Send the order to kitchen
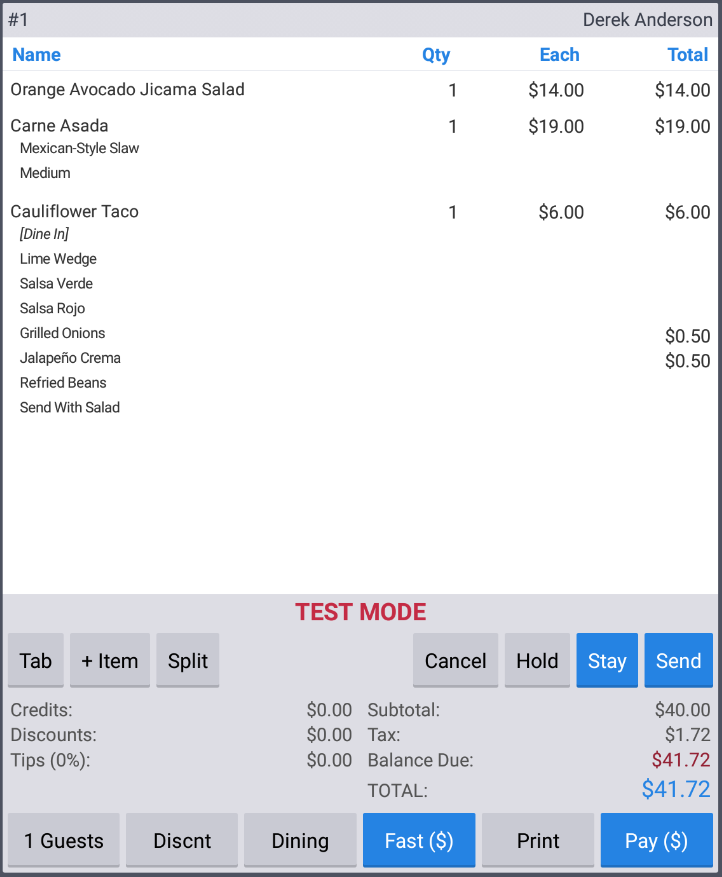722x877 pixels. tap(678, 660)
